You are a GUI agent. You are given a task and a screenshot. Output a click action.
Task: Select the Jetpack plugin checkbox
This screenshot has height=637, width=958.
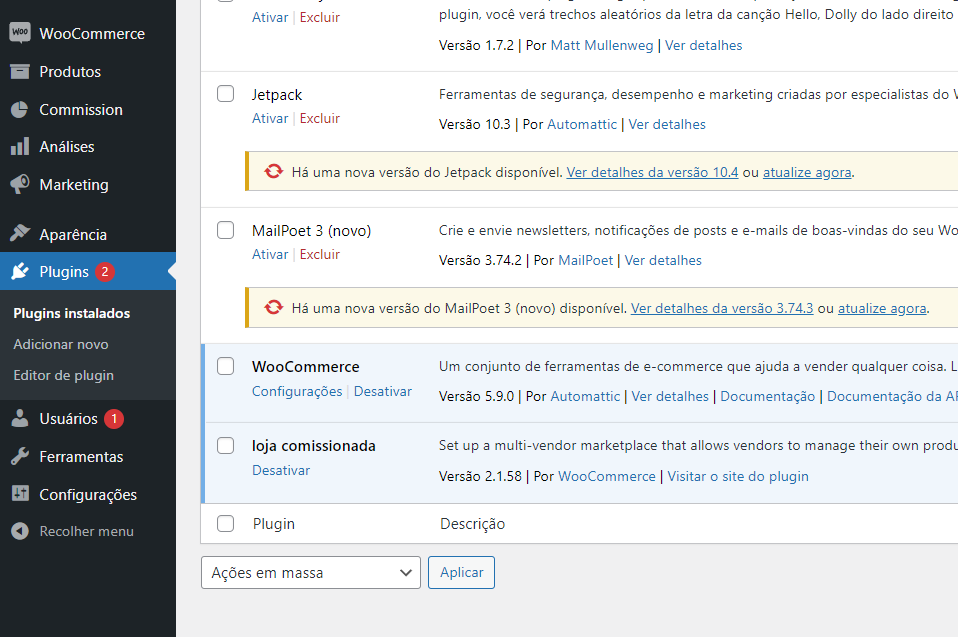226,94
